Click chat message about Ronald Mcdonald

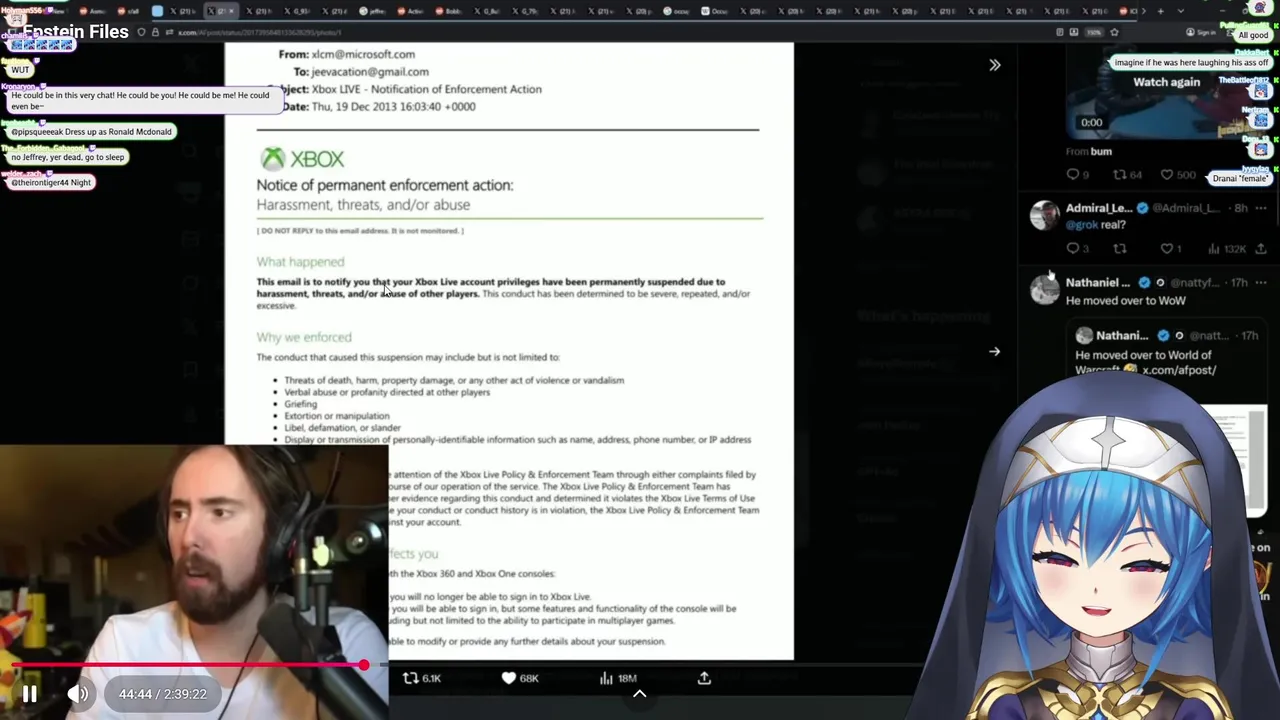(92, 132)
